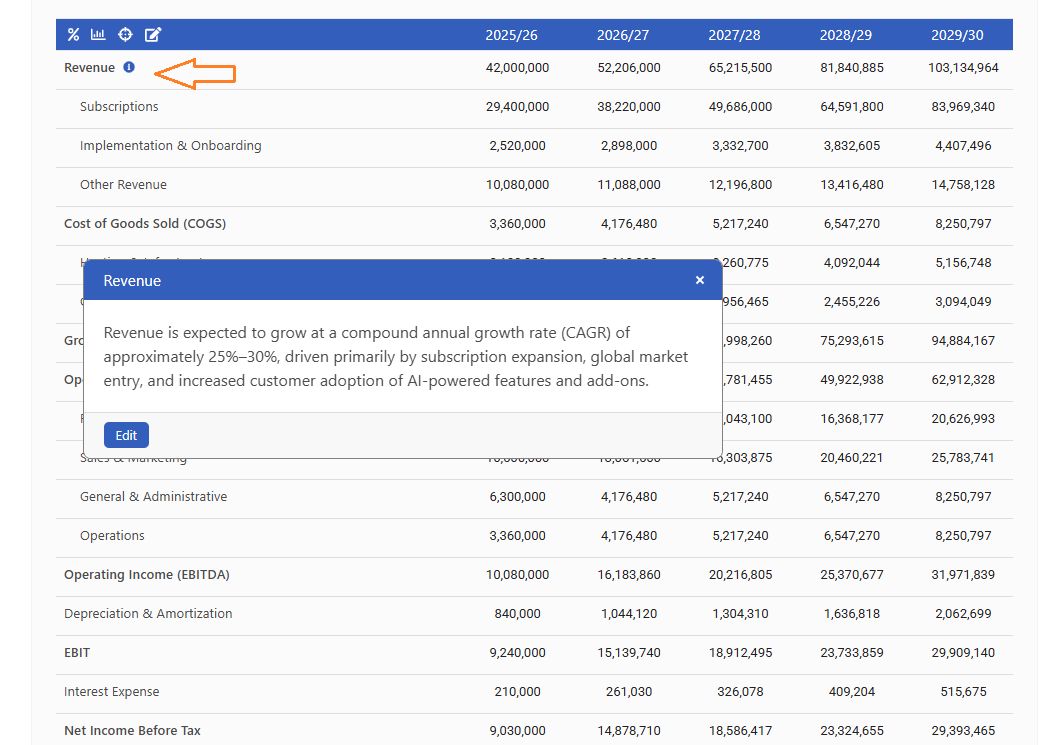The image size is (1058, 745).
Task: Click the Interest Expense row label
Action: [x=111, y=692]
